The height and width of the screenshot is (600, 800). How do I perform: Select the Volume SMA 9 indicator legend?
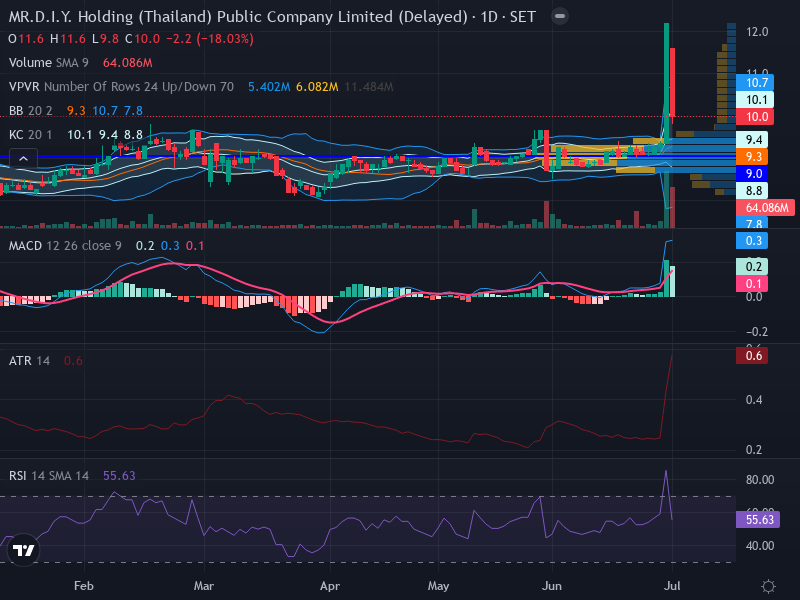[48, 63]
